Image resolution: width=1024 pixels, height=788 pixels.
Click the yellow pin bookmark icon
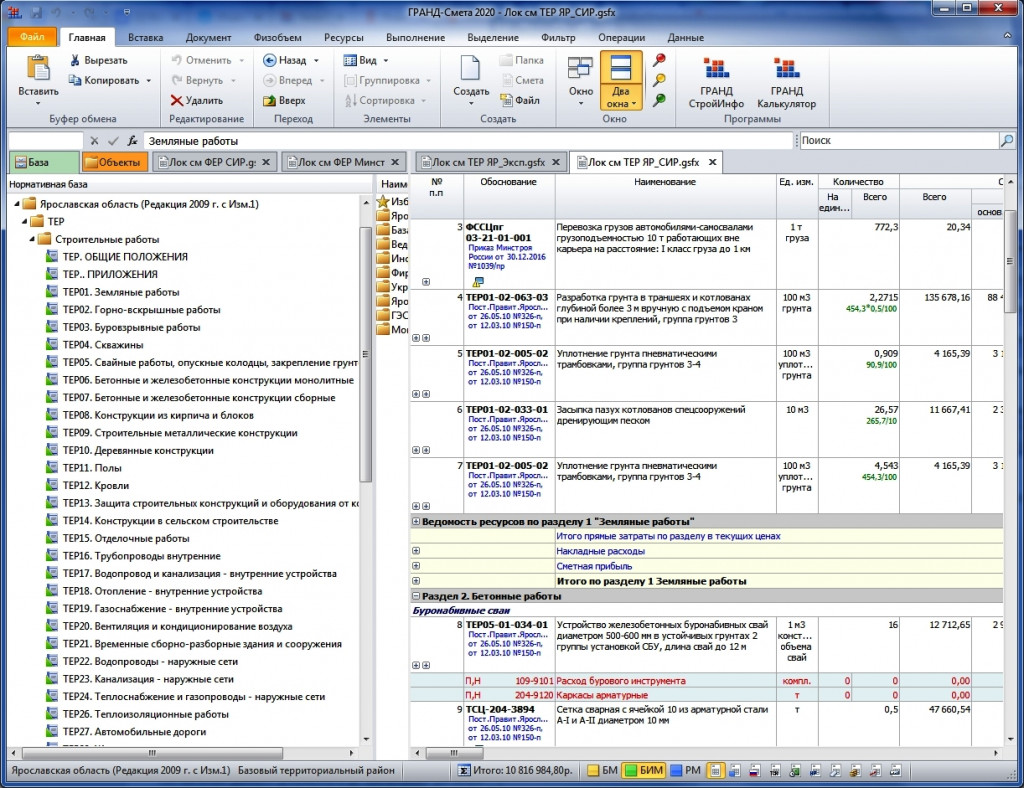(x=660, y=80)
